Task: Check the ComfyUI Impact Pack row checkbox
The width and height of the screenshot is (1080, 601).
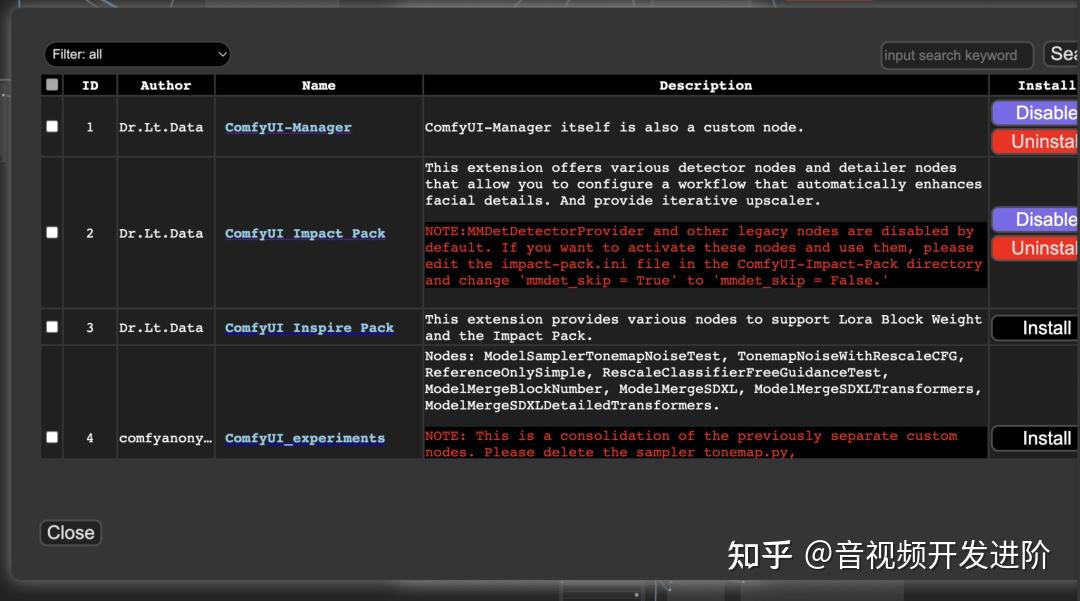Action: point(51,233)
